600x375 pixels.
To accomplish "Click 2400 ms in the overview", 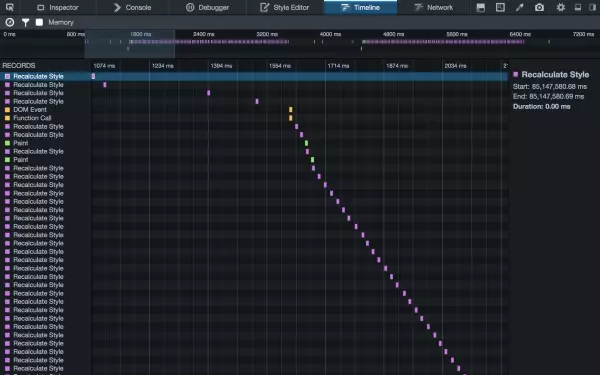I will tap(204, 34).
